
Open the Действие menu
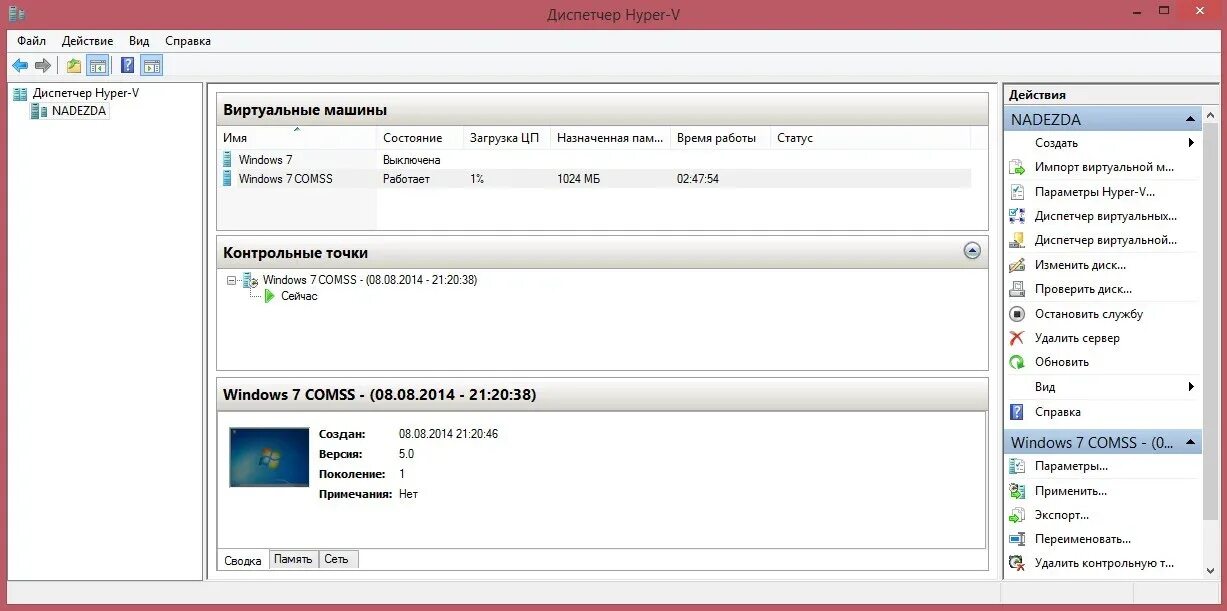click(x=87, y=41)
